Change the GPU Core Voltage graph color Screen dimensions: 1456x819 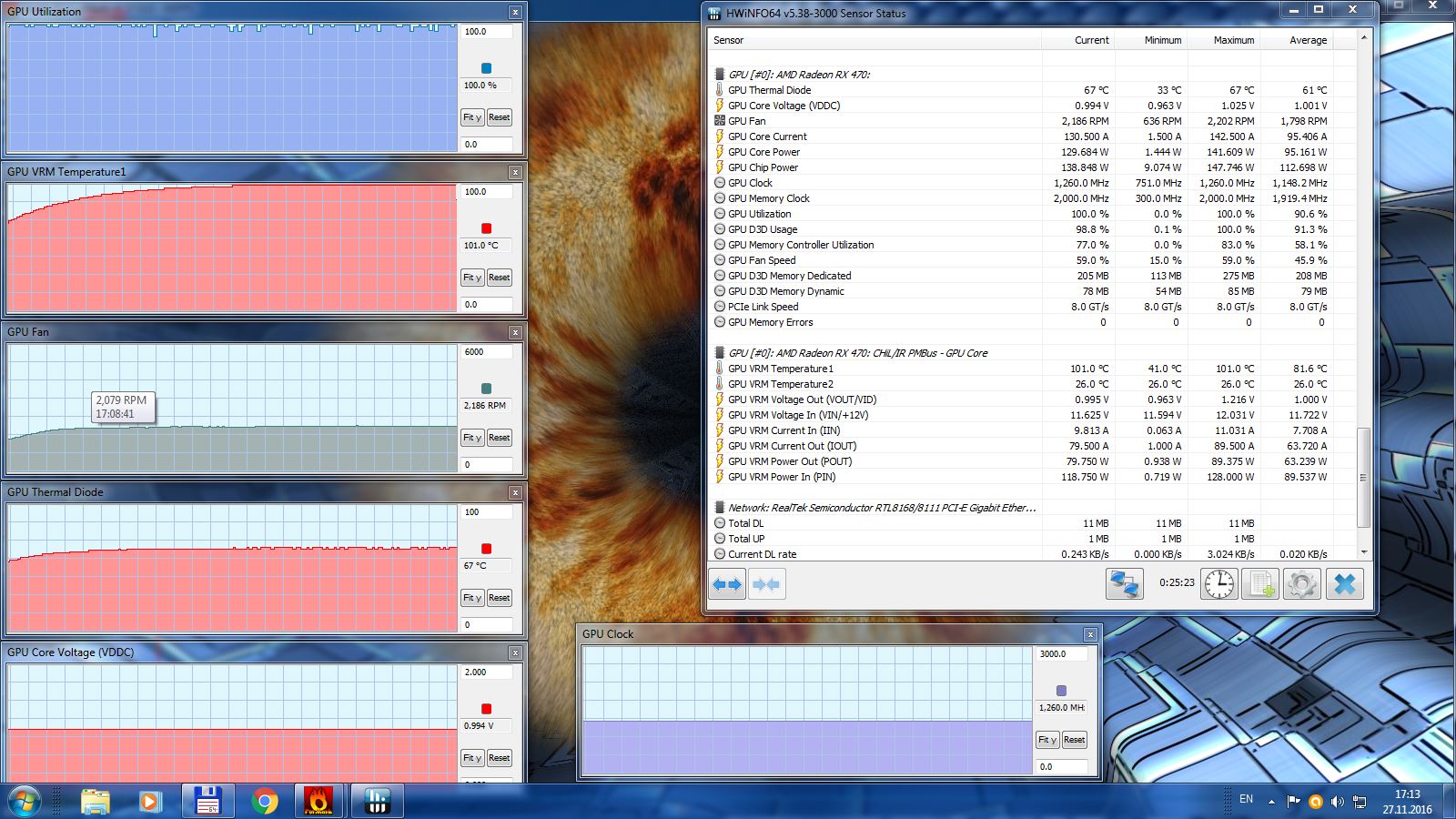pyautogui.click(x=486, y=709)
